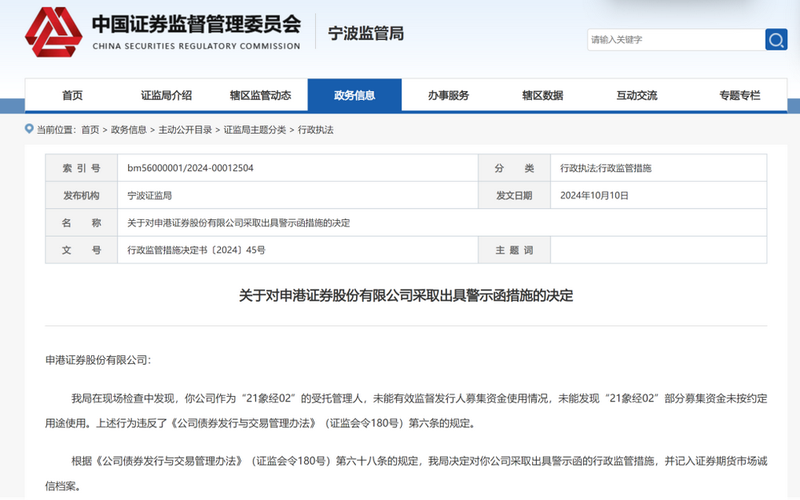Click the paragraph starting 根据《公司债券发行与交易管理办法》
This screenshot has width=800, height=500.
406,473
